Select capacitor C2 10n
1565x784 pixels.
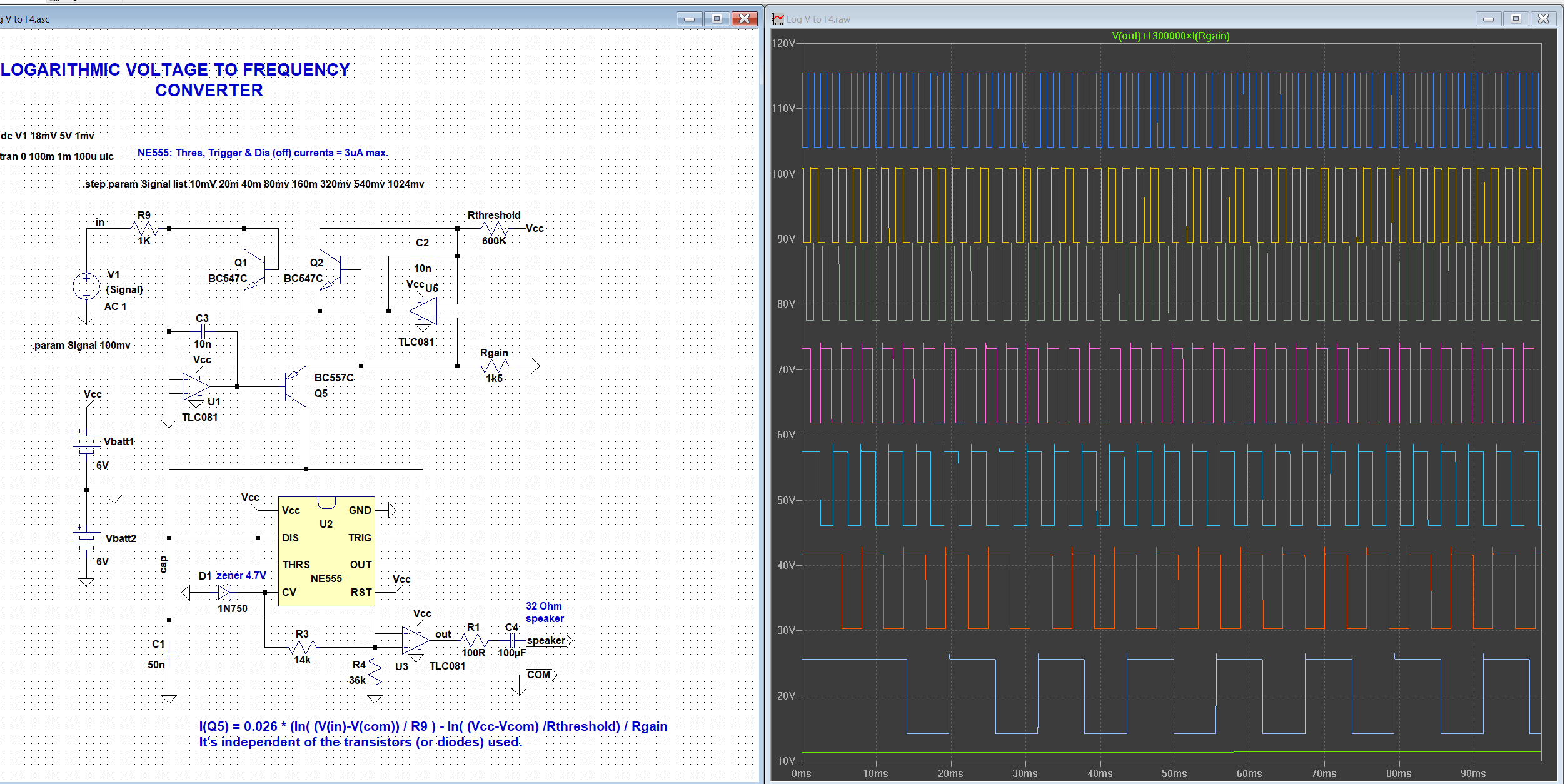coord(423,256)
